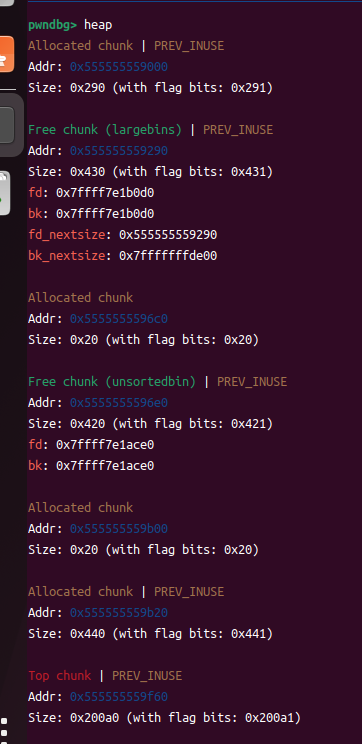This screenshot has width=362, height=744.
Task: Select address 0x555555559000 of first chunk
Action: click(x=119, y=66)
